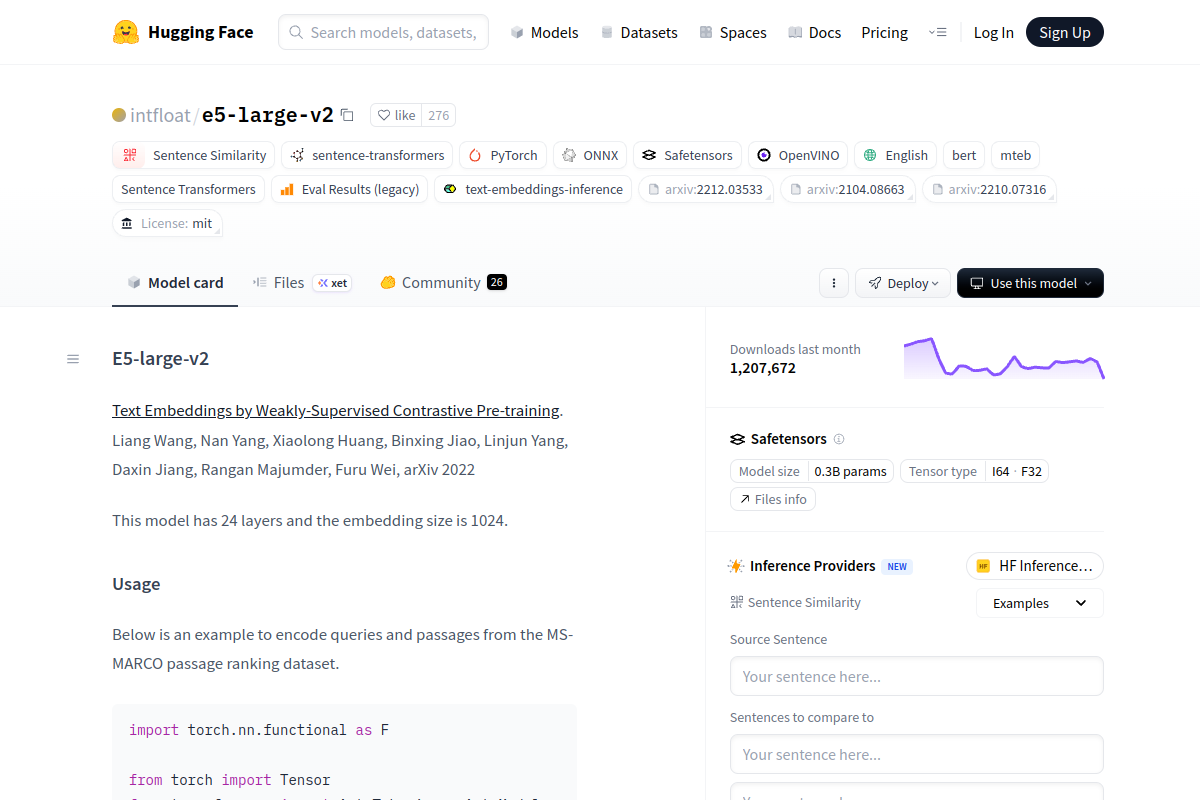
Task: Like the e5-large-v2 model
Action: click(x=397, y=115)
